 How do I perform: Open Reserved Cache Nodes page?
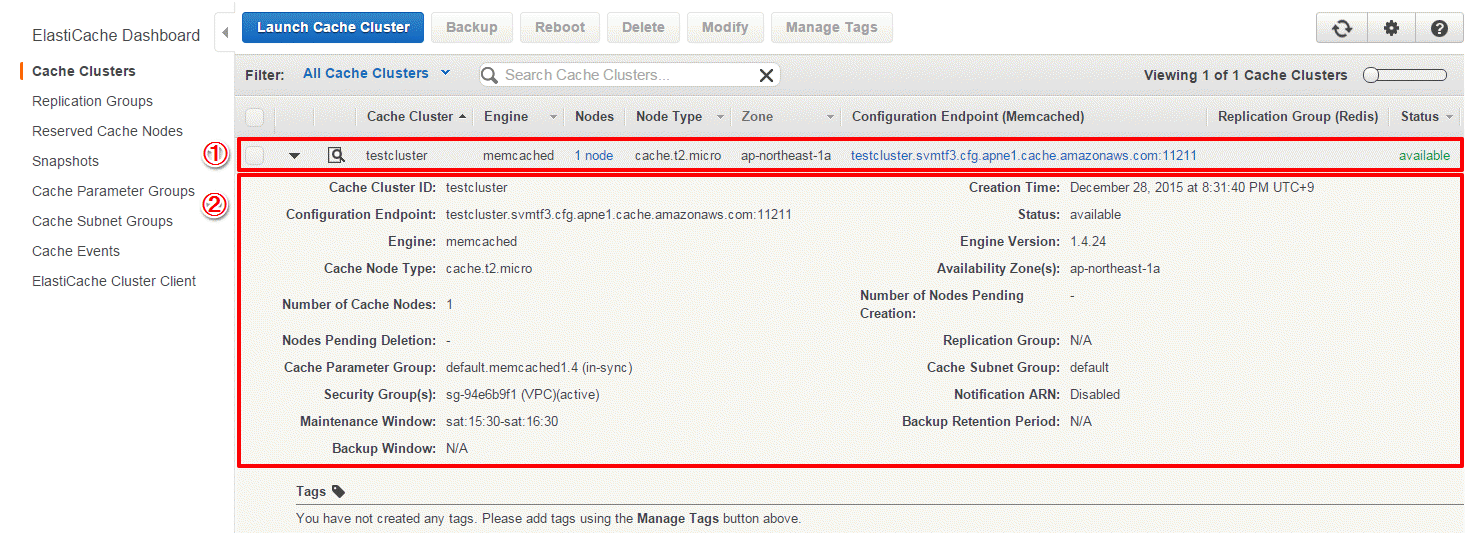tap(107, 131)
